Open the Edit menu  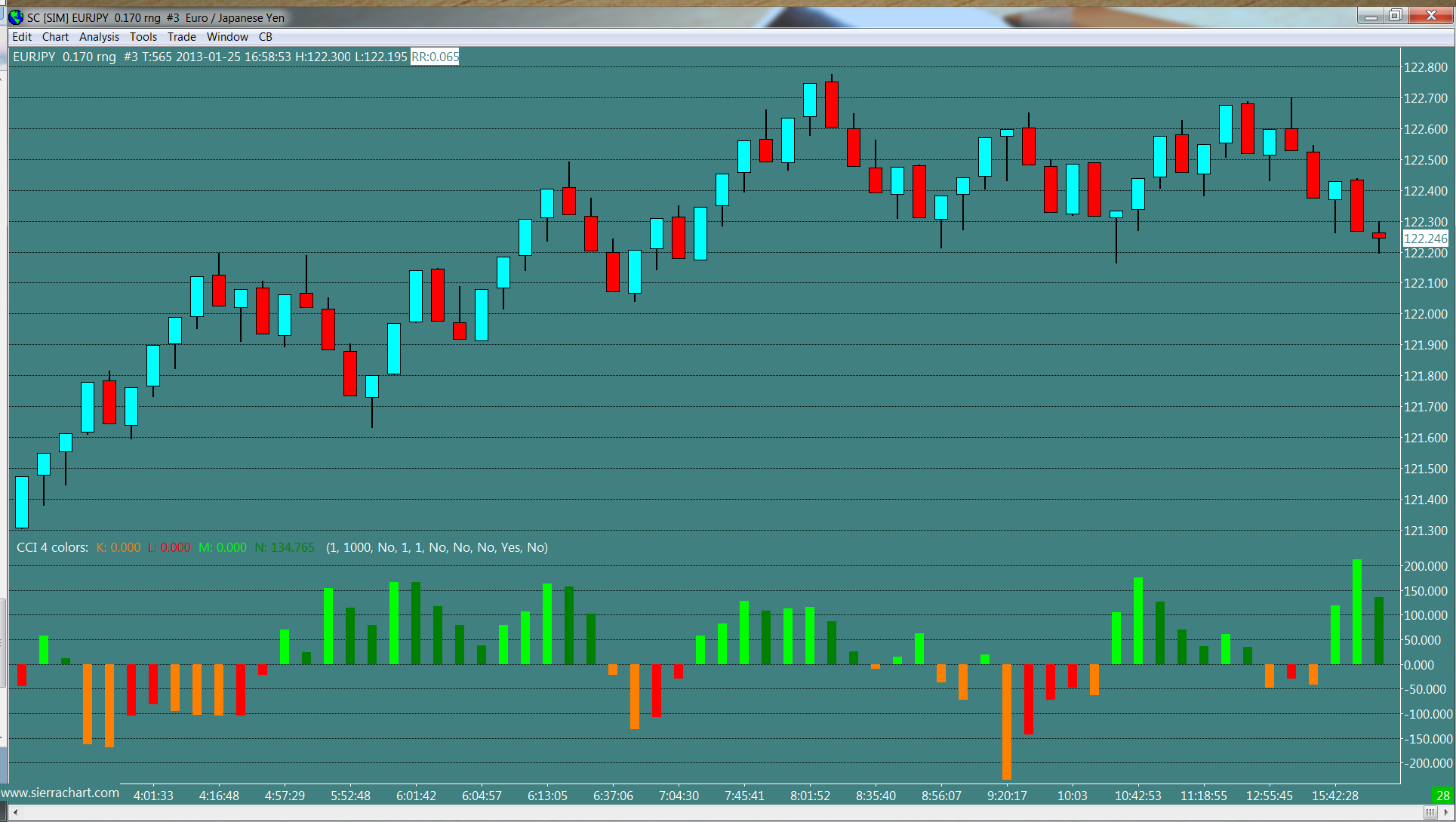22,37
